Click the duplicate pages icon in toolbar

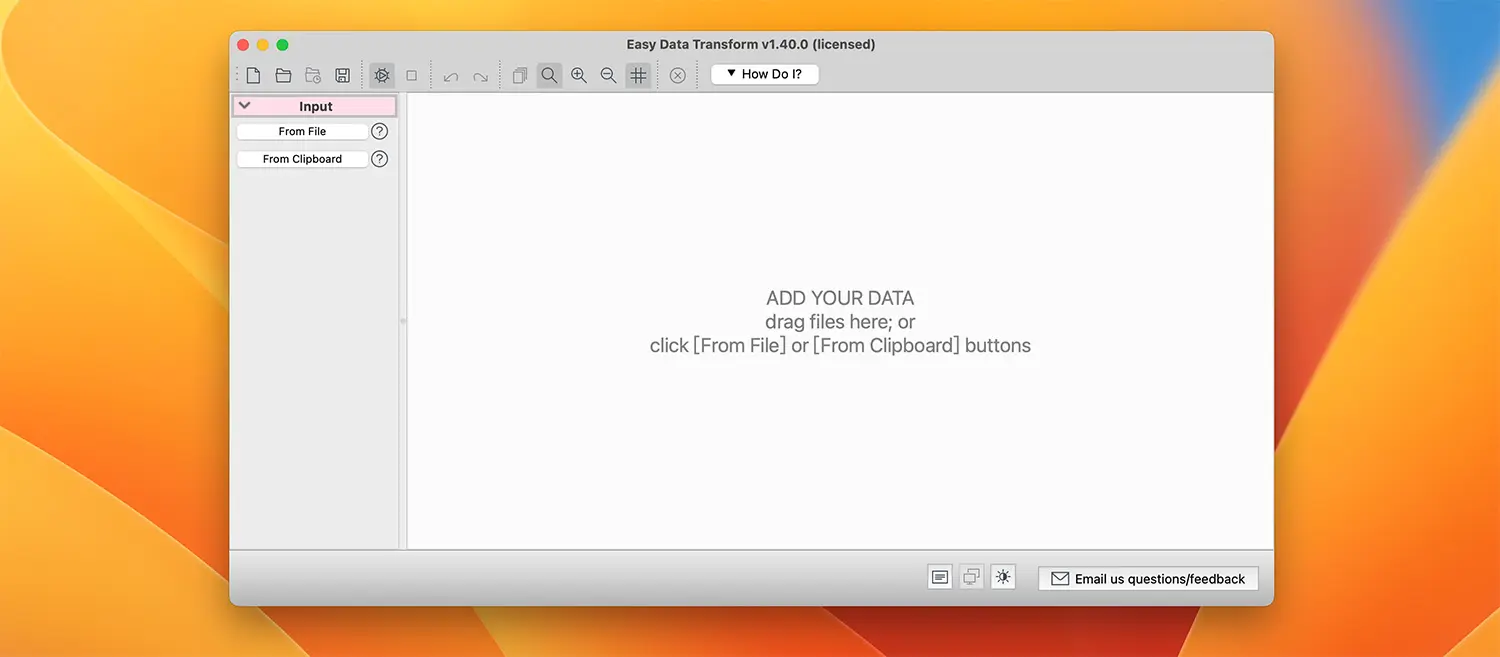520,75
